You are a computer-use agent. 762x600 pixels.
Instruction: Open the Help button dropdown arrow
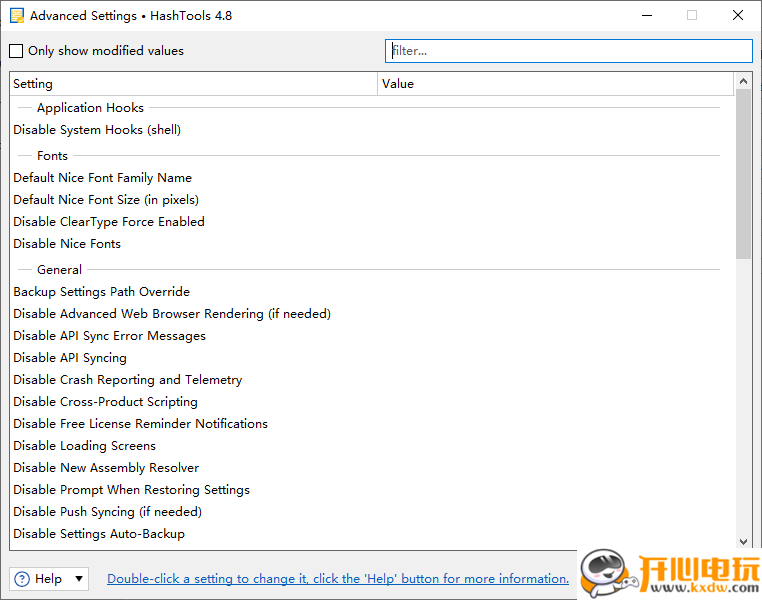[79, 579]
